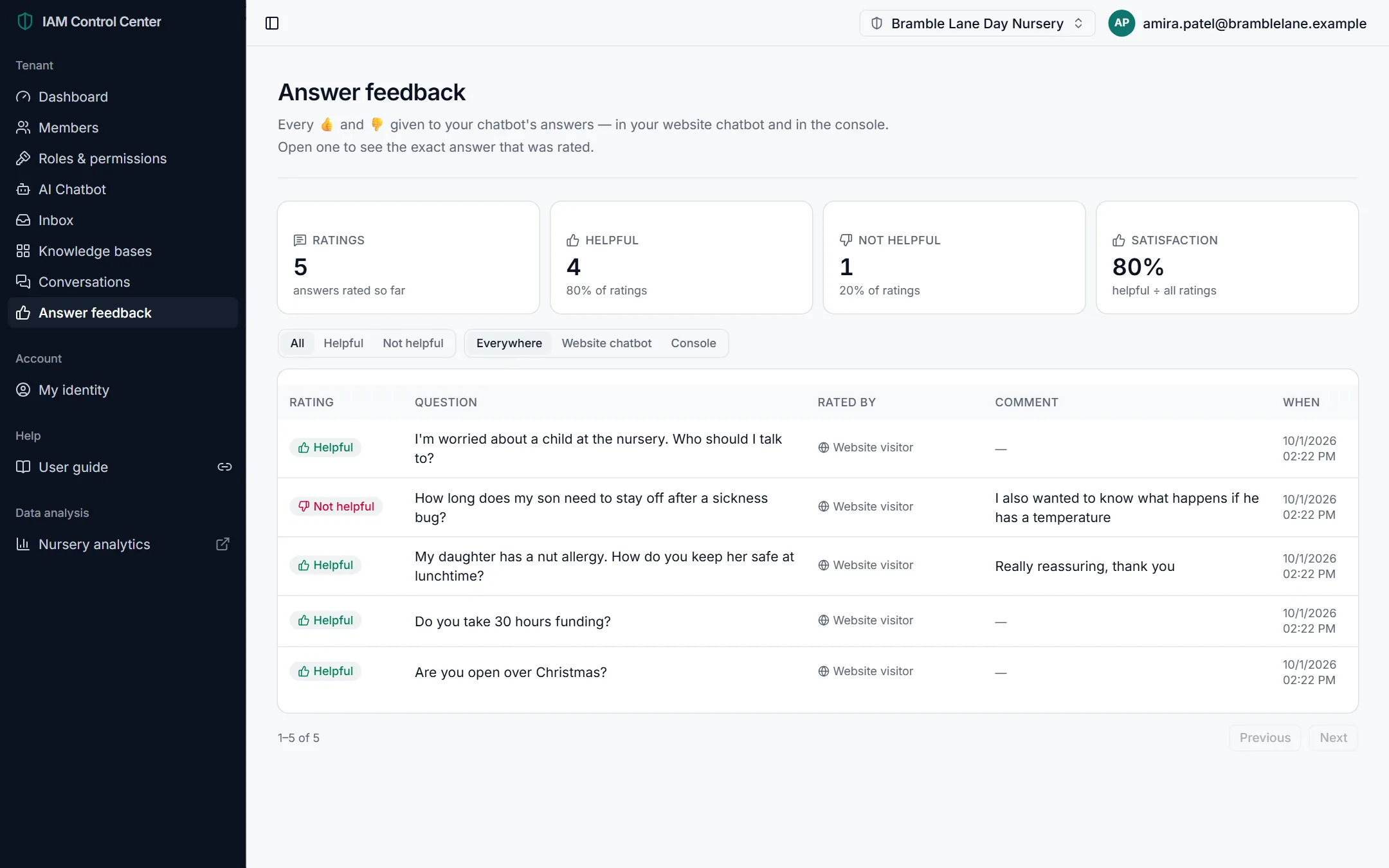
Task: Click the AP user avatar
Action: click(x=1121, y=23)
